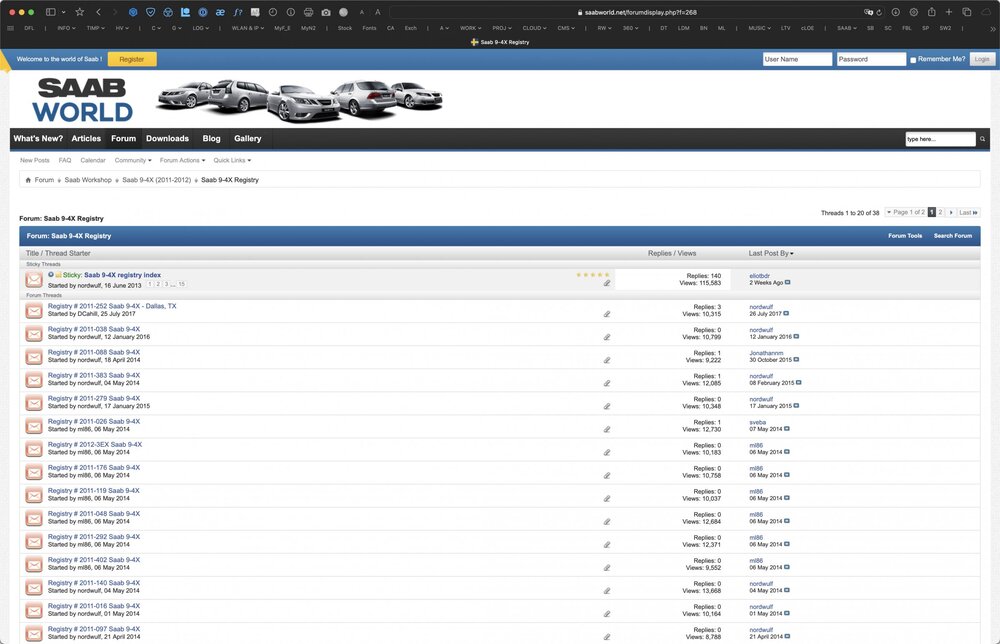Click the FAQ link
The height and width of the screenshot is (644, 1000).
pyautogui.click(x=65, y=160)
